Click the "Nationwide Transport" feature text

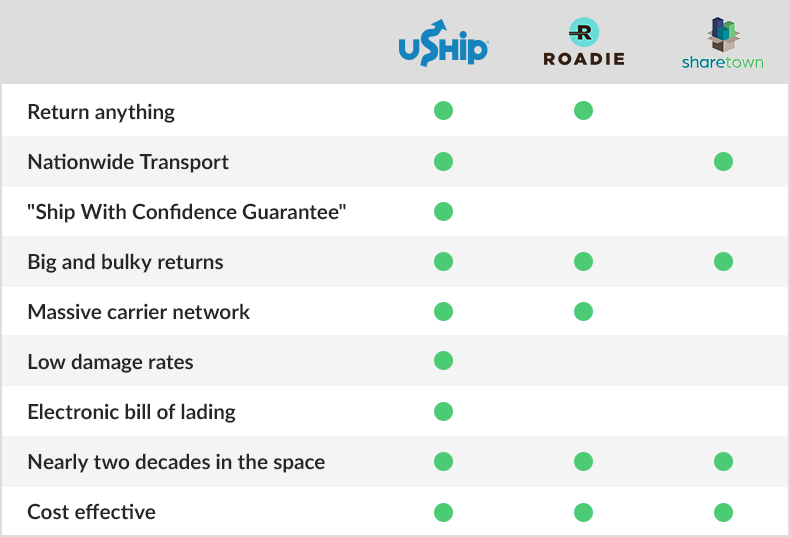tap(128, 162)
